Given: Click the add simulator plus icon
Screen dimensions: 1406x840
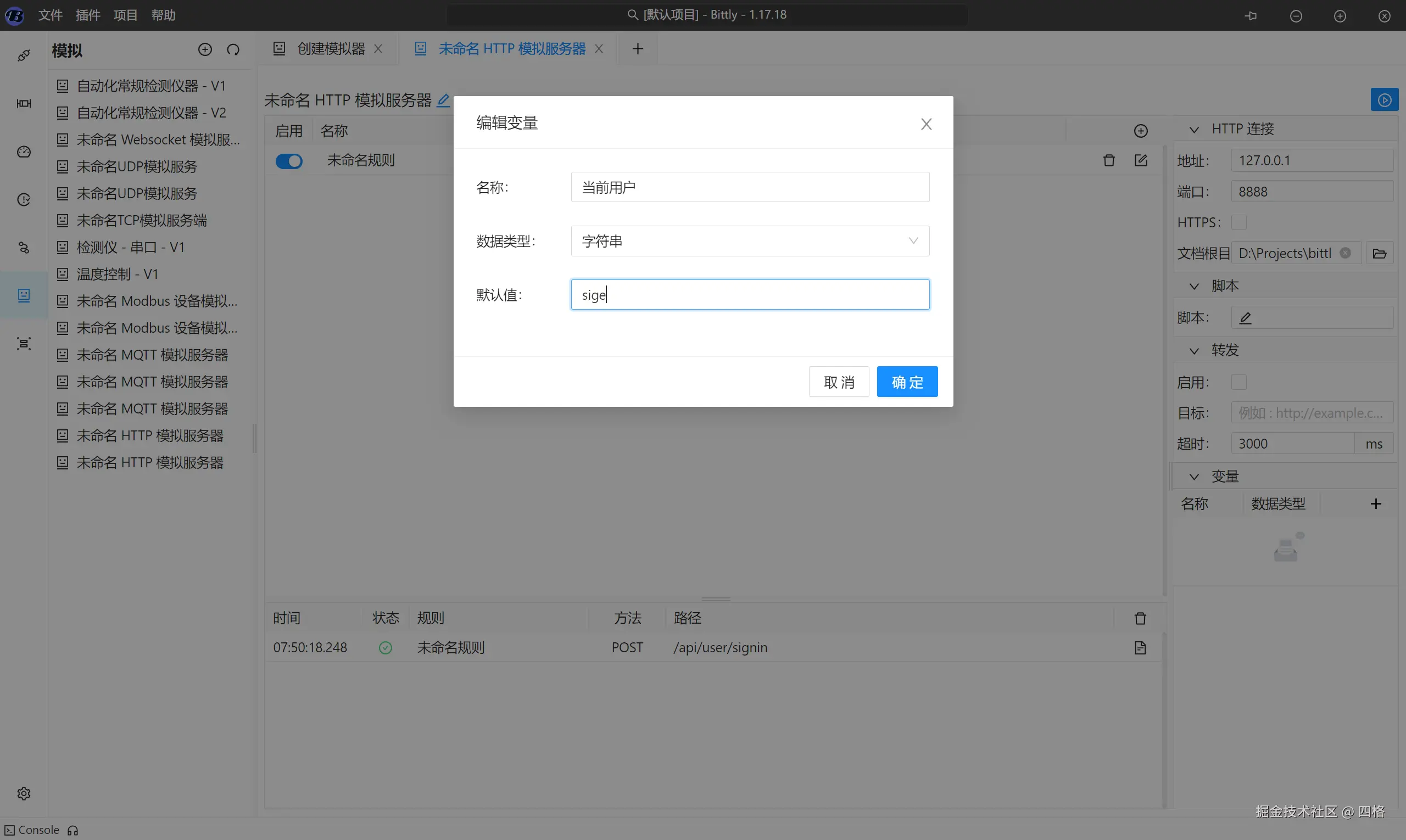Looking at the screenshot, I should (x=205, y=50).
